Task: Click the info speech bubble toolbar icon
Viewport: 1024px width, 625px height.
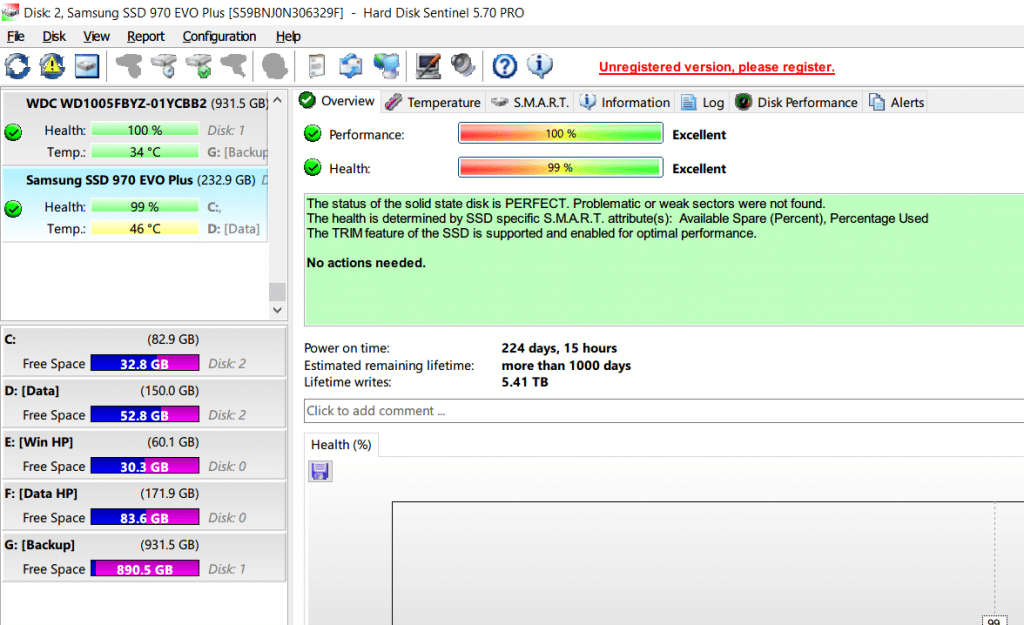Action: 540,66
